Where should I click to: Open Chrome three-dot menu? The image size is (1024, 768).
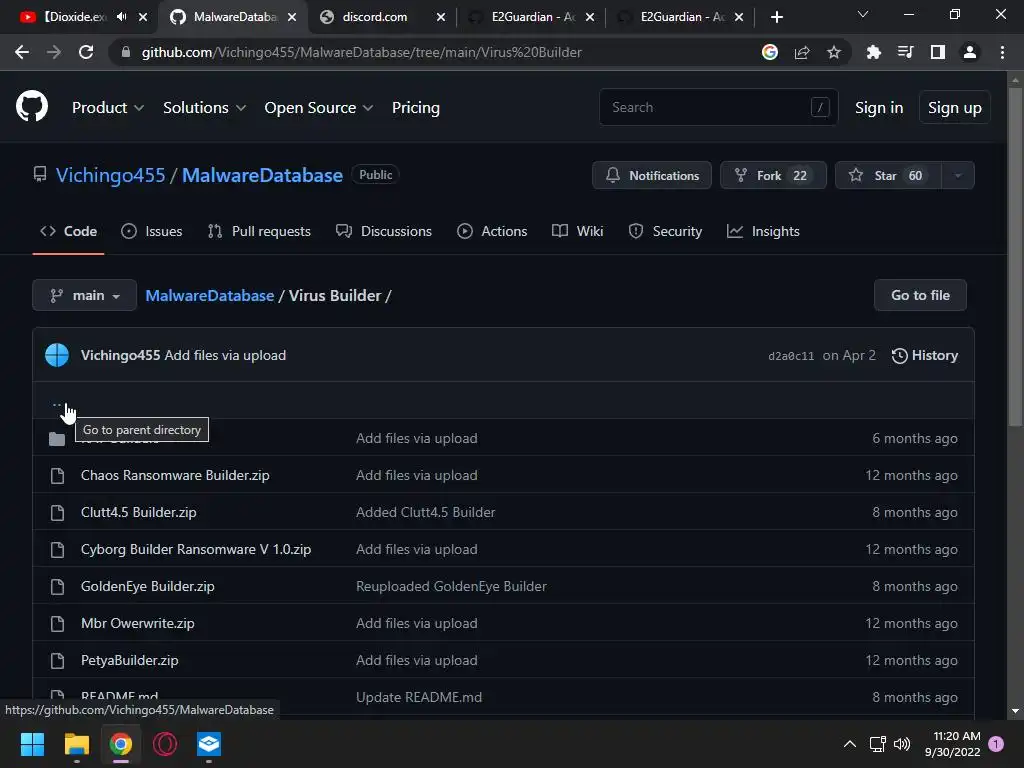pos(1002,52)
